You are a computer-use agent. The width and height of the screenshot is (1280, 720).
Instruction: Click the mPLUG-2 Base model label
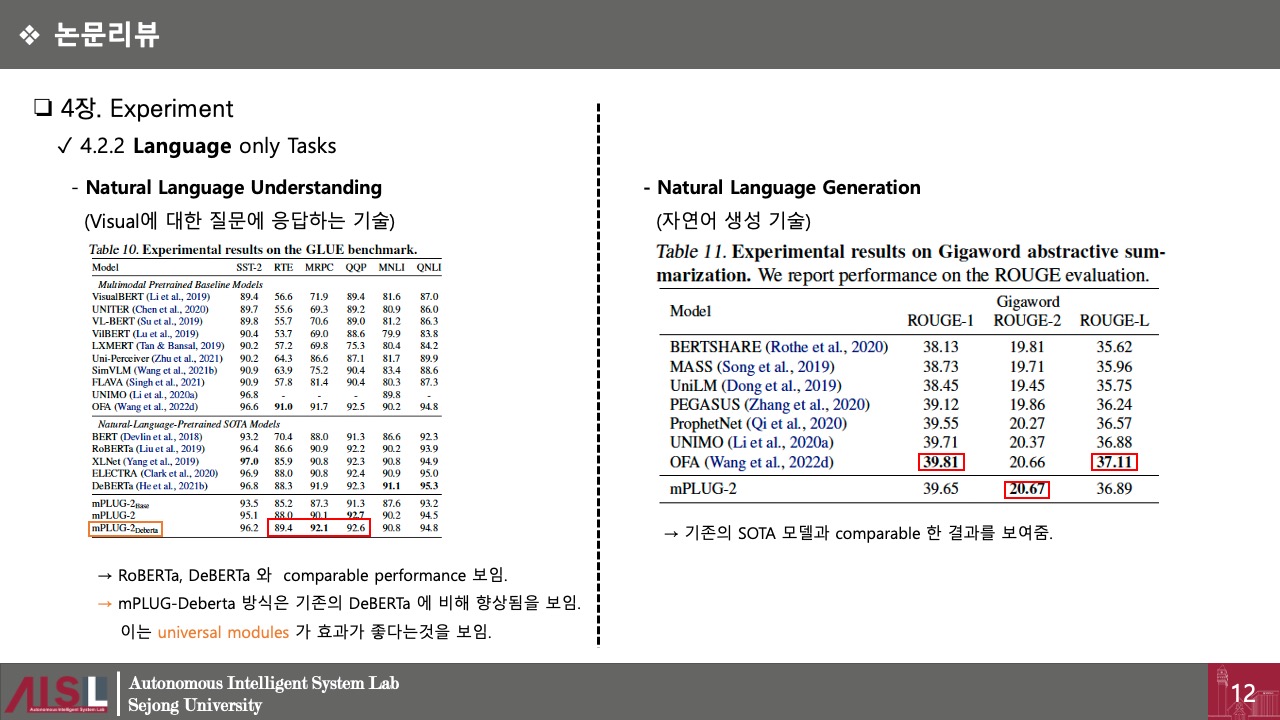[119, 504]
